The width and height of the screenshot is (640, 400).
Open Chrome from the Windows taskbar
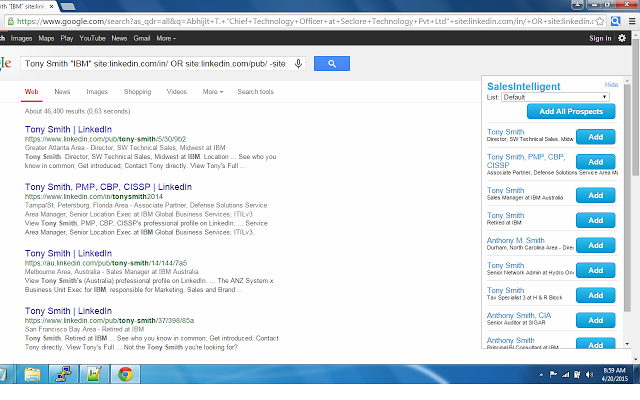pyautogui.click(x=125, y=374)
